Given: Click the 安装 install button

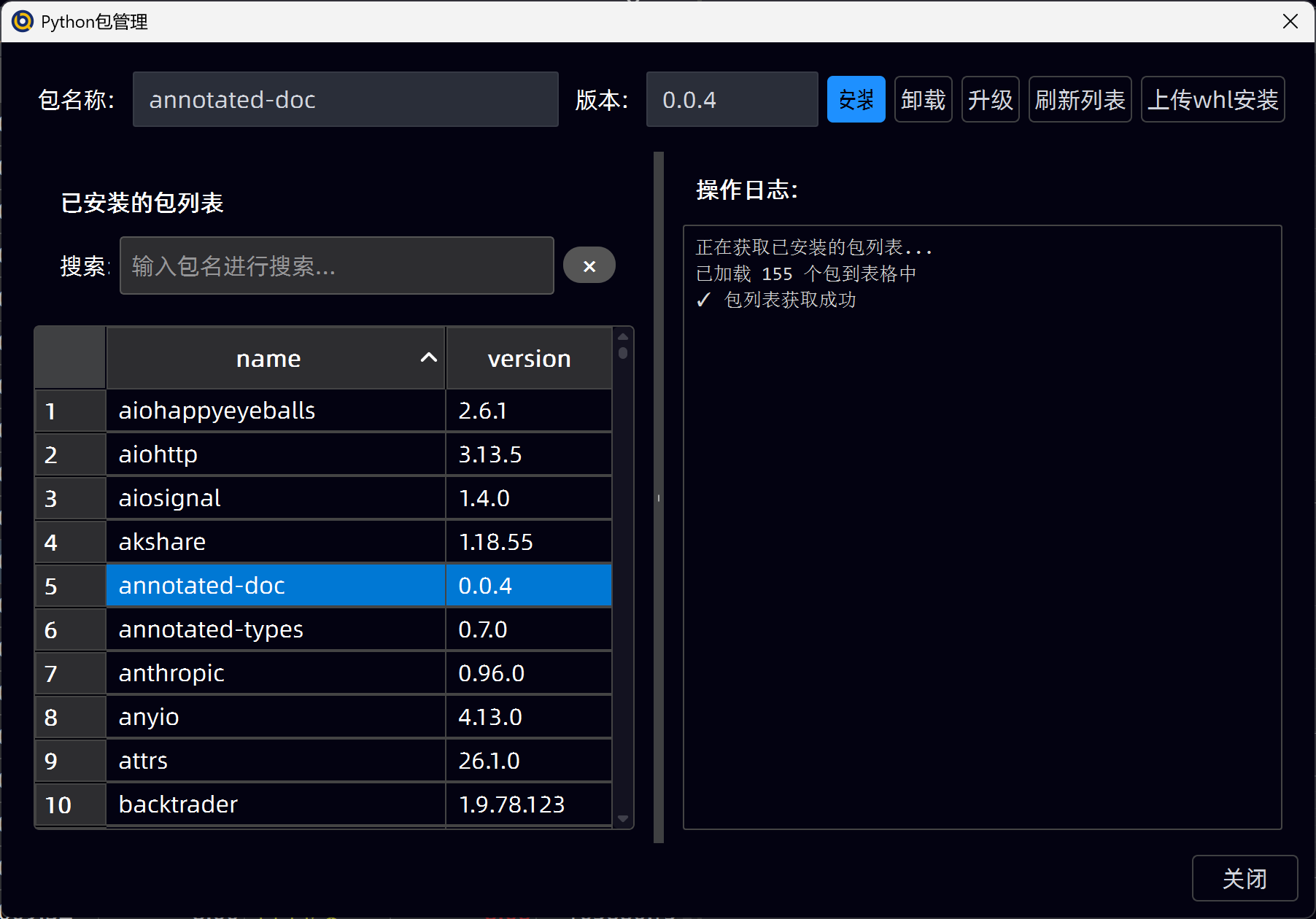Looking at the screenshot, I should 856,99.
